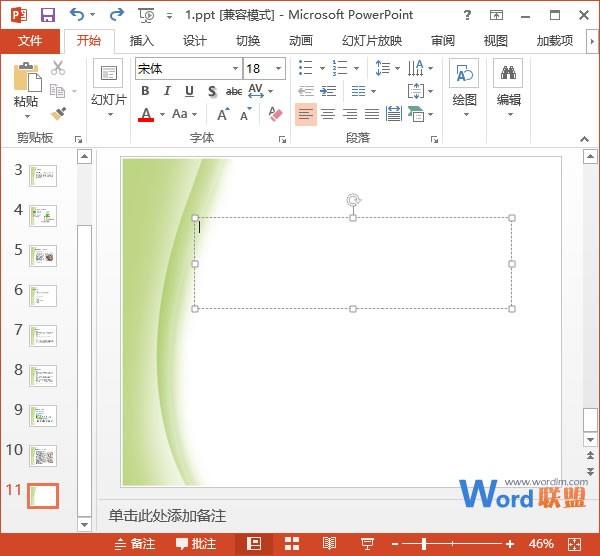Save the presentation with the floppy icon
This screenshot has height=556, width=600.
click(x=48, y=15)
